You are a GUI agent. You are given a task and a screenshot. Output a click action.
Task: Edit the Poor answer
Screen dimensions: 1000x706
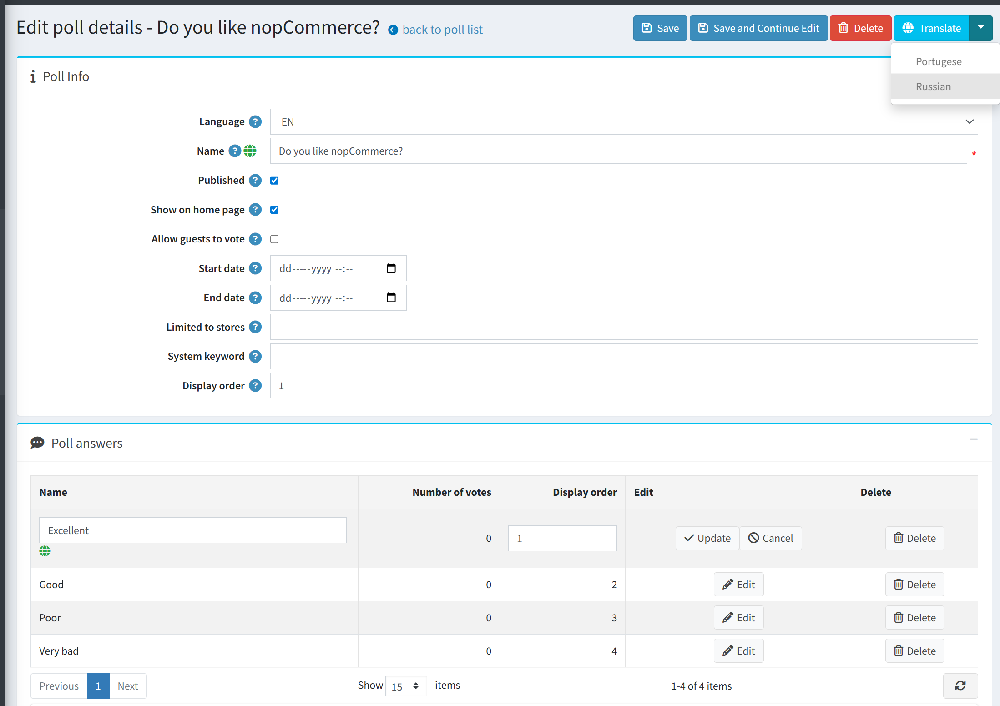(x=739, y=617)
